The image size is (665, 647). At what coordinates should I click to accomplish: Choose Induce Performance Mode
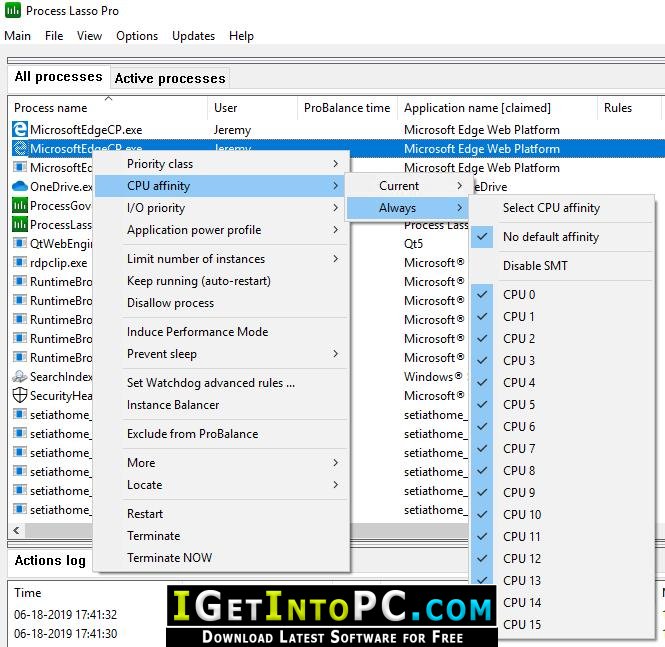221,332
